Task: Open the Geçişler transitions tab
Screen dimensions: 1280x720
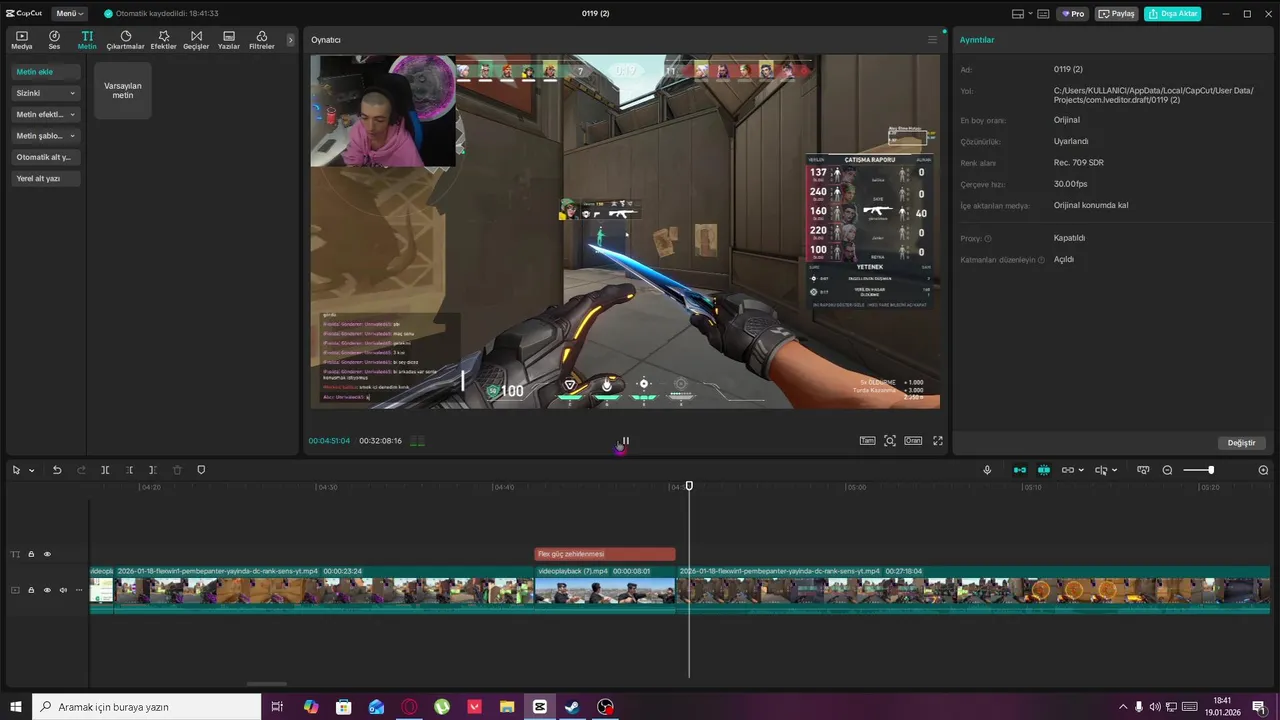Action: click(196, 40)
